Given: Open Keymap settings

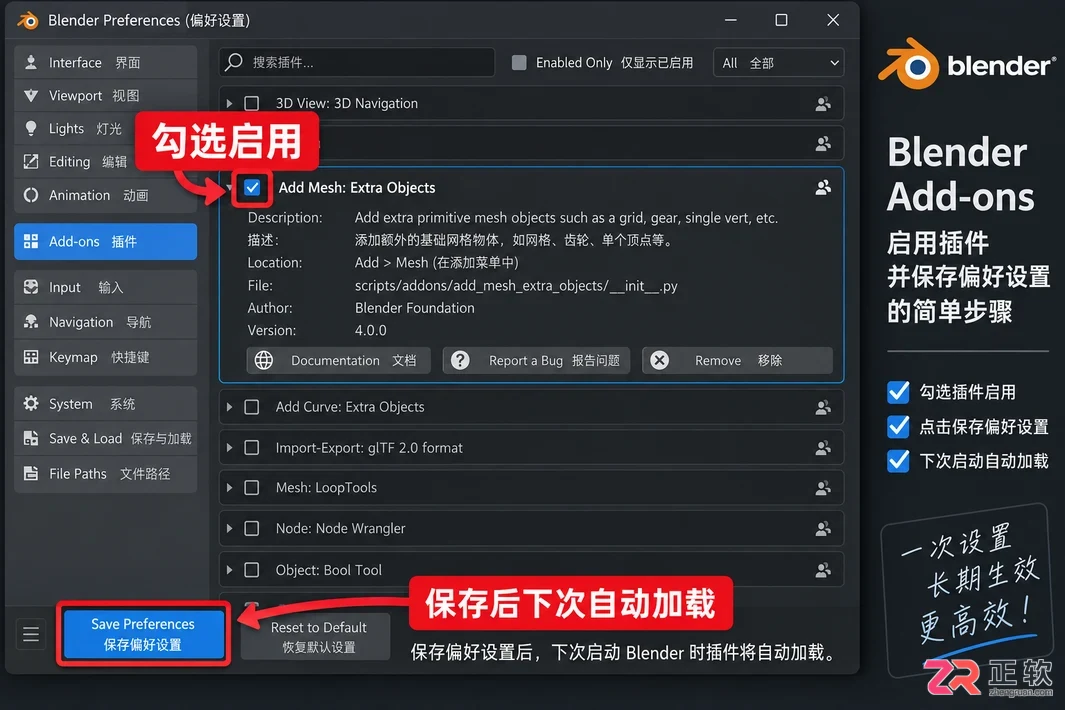Looking at the screenshot, I should [105, 357].
